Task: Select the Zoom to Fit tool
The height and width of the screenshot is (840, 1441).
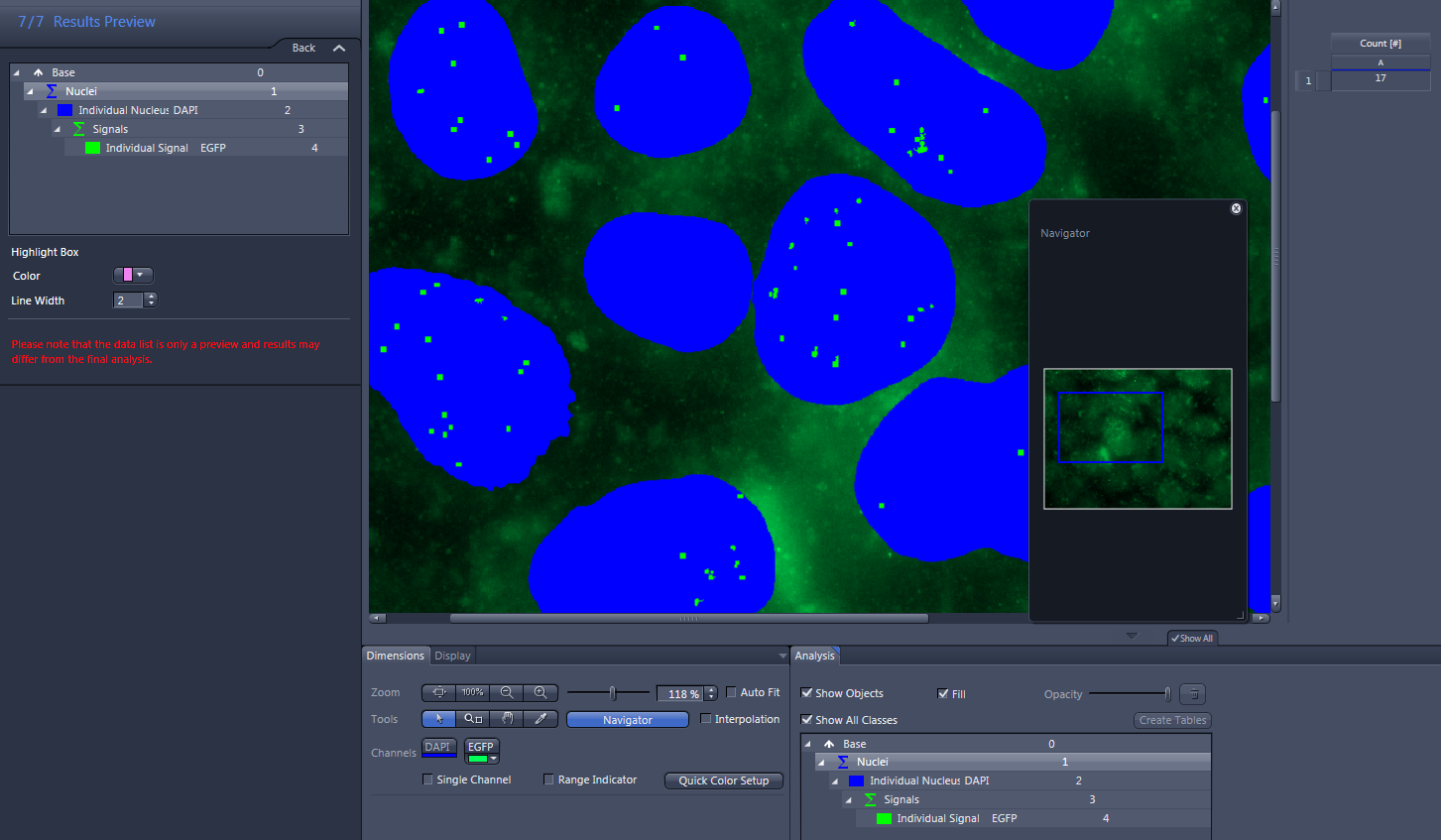Action: [438, 692]
